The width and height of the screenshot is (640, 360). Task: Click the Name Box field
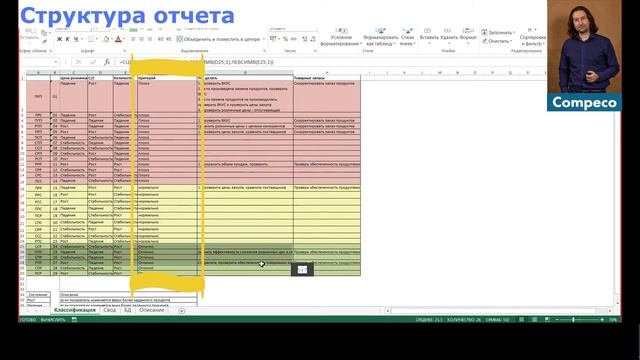coord(39,62)
